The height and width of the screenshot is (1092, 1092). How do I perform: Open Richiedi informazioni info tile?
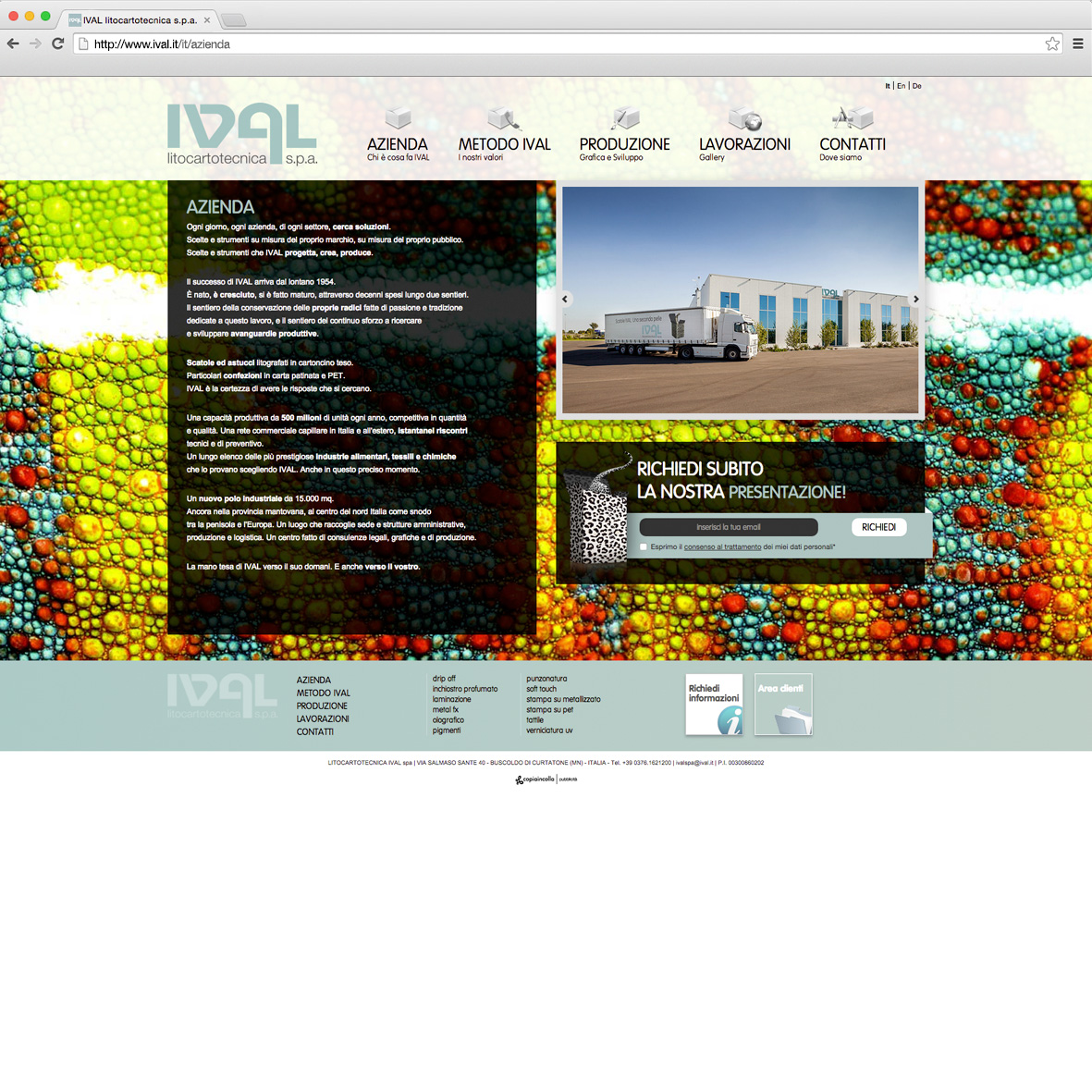714,704
